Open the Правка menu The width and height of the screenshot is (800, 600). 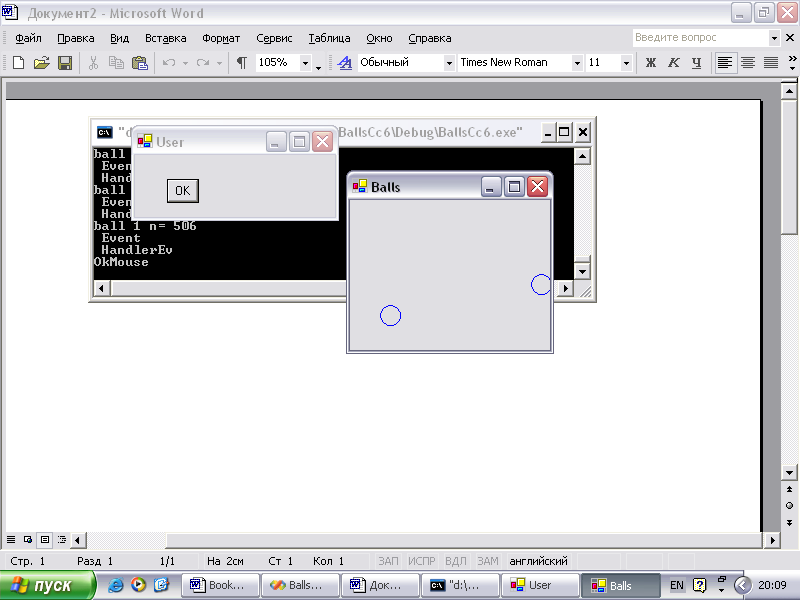(x=76, y=38)
